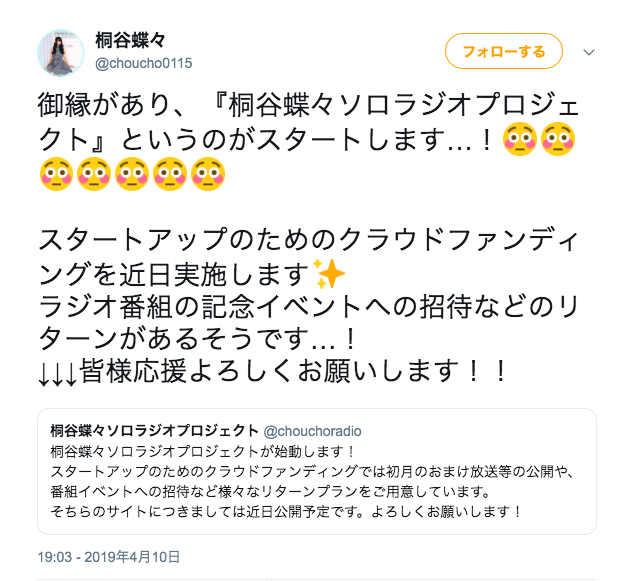The height and width of the screenshot is (581, 632).
Task: Click the フォローする follow button
Action: [503, 51]
